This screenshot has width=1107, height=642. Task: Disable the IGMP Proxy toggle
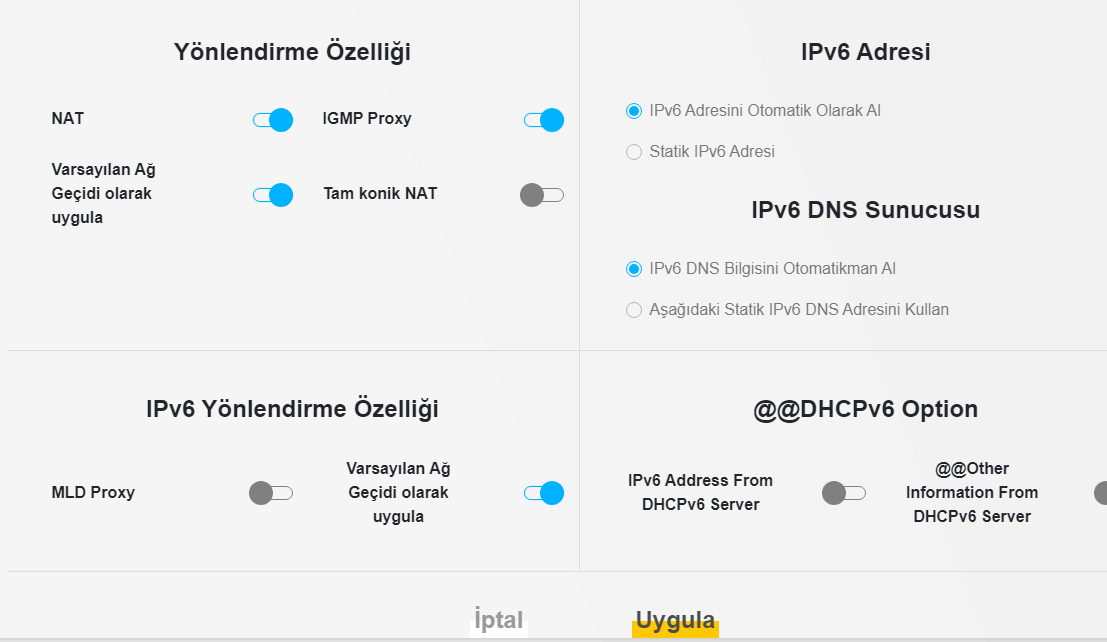(x=543, y=120)
